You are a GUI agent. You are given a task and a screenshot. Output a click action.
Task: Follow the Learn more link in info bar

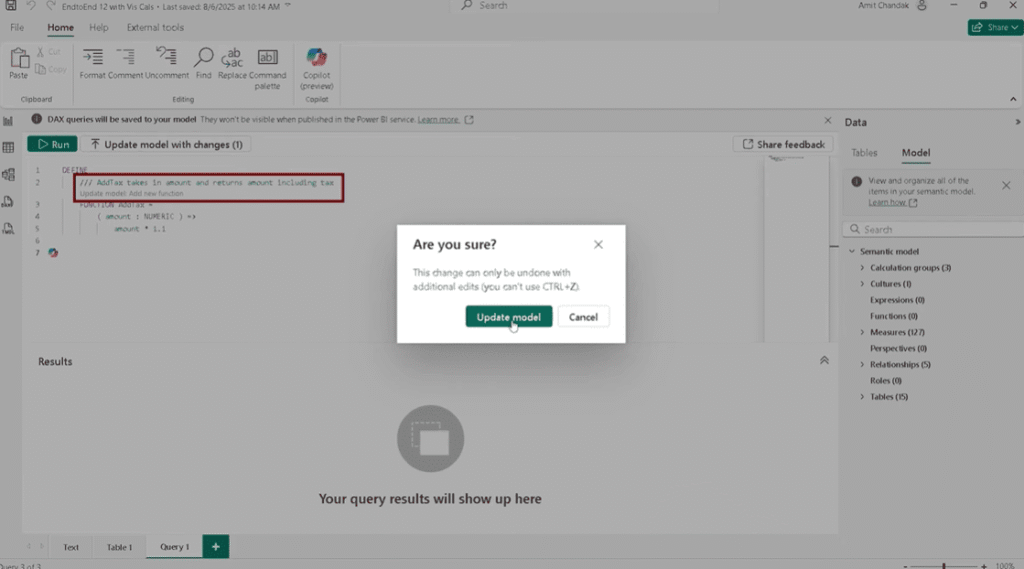[x=438, y=120]
